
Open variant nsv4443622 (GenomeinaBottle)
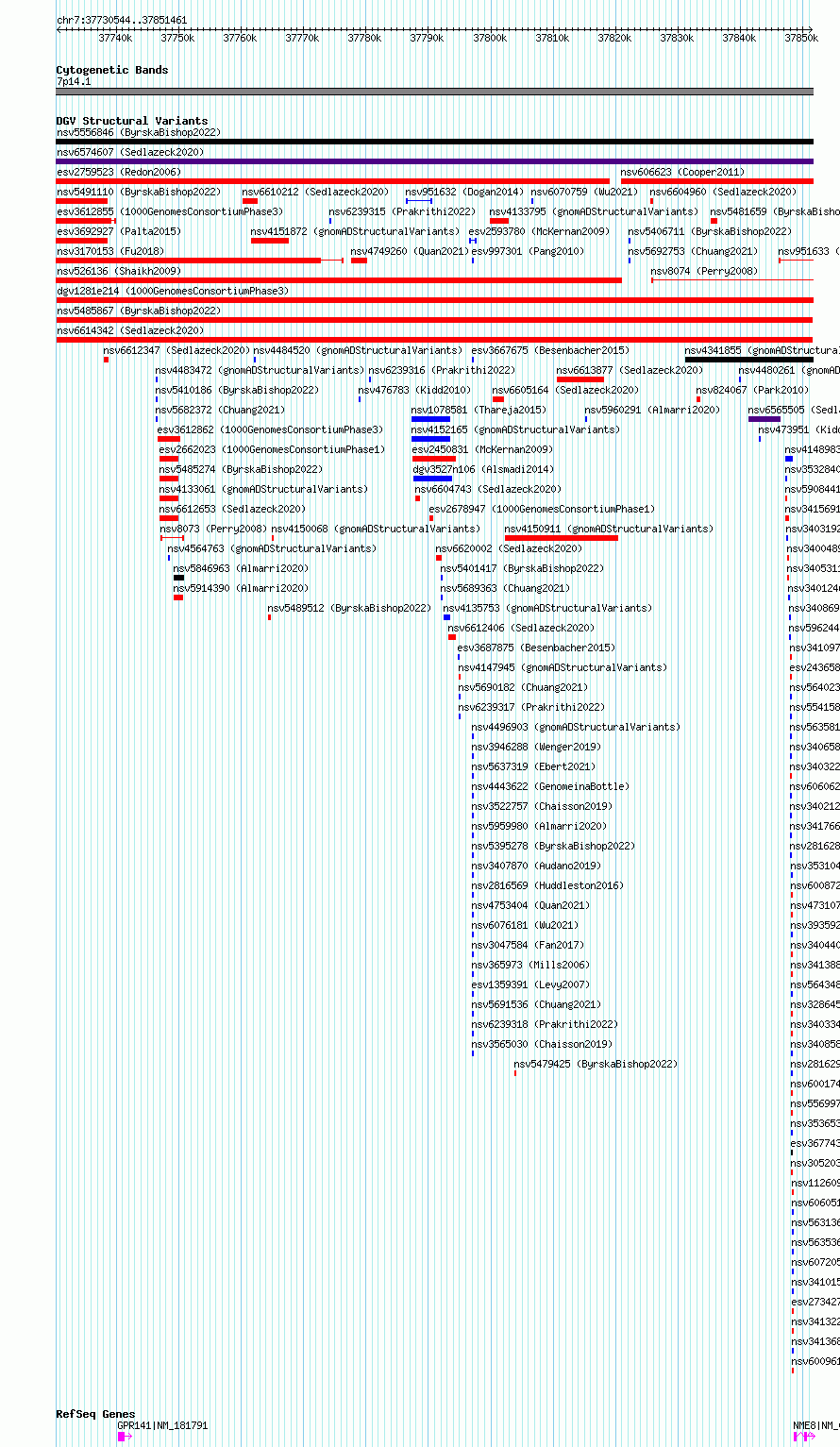[549, 786]
